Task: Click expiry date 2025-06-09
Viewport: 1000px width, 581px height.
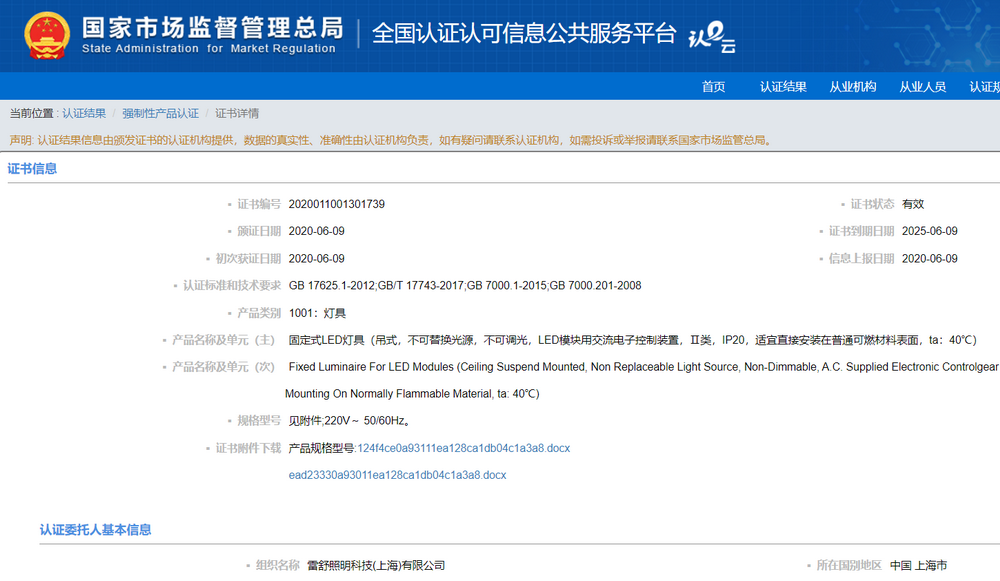Action: pyautogui.click(x=929, y=231)
